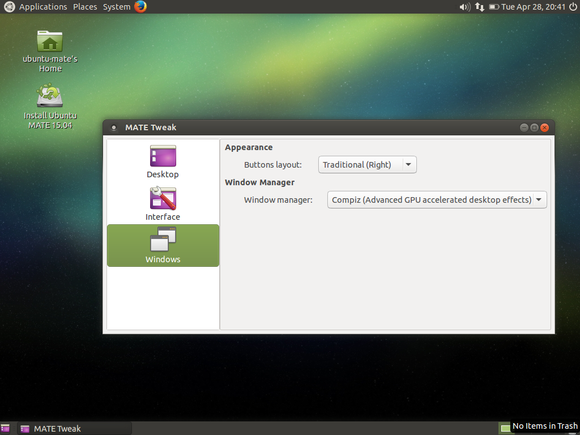
Task: Open ubuntu-mate's Home folder icon
Action: 50,51
